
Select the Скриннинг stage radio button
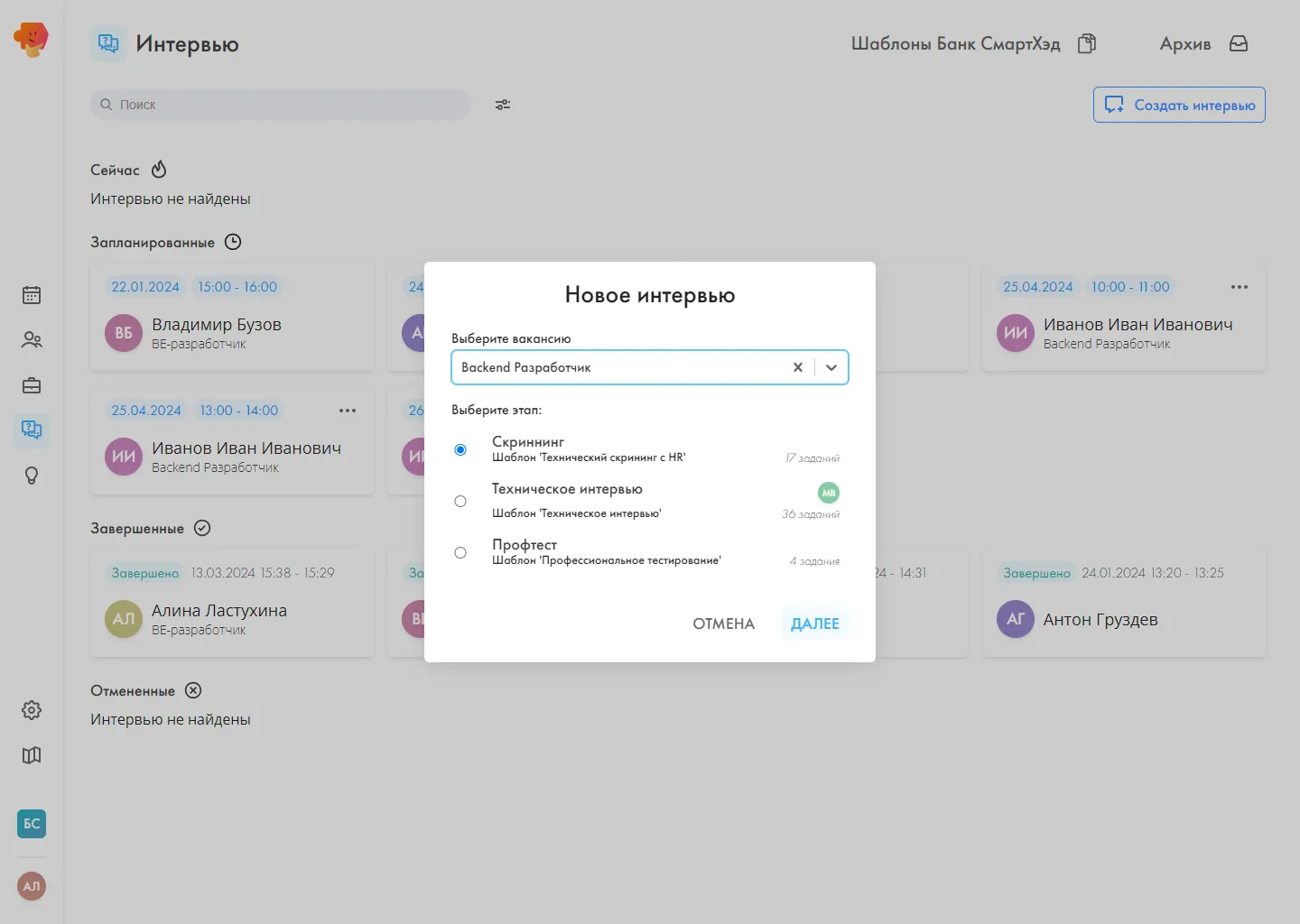click(x=460, y=449)
